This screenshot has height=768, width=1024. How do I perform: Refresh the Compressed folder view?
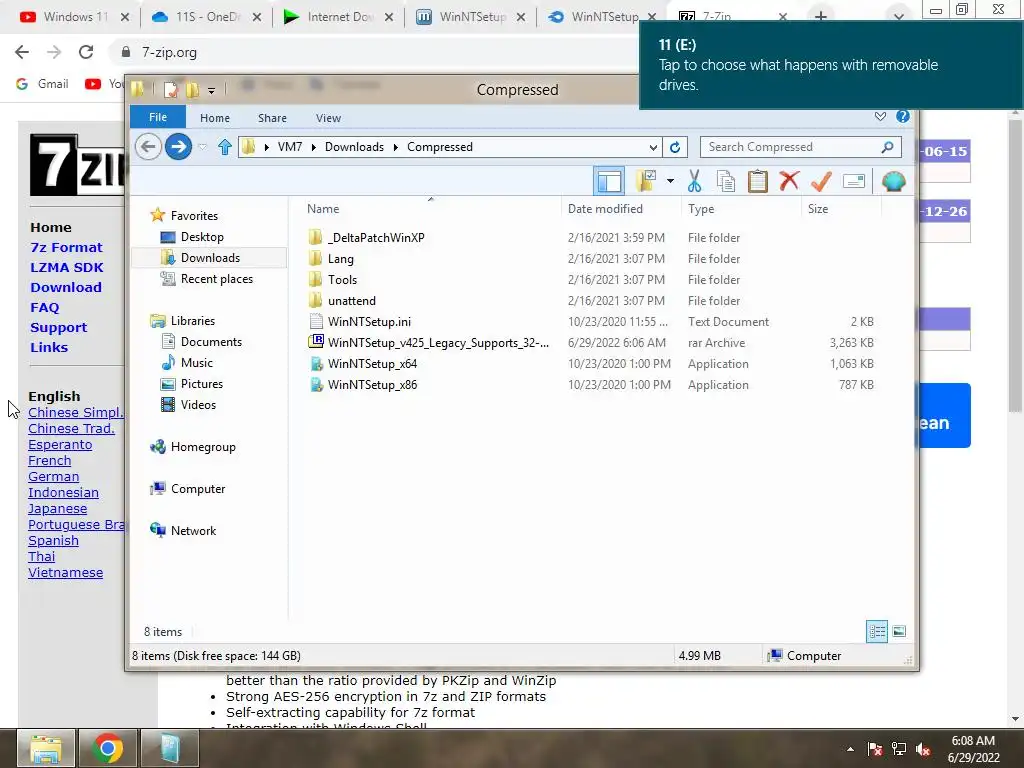[675, 147]
